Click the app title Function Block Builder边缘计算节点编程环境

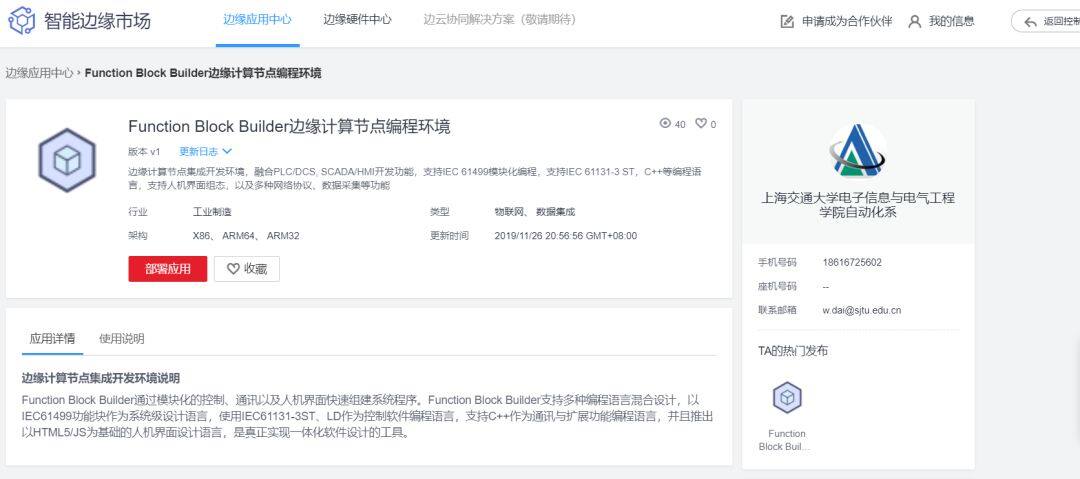(x=289, y=126)
